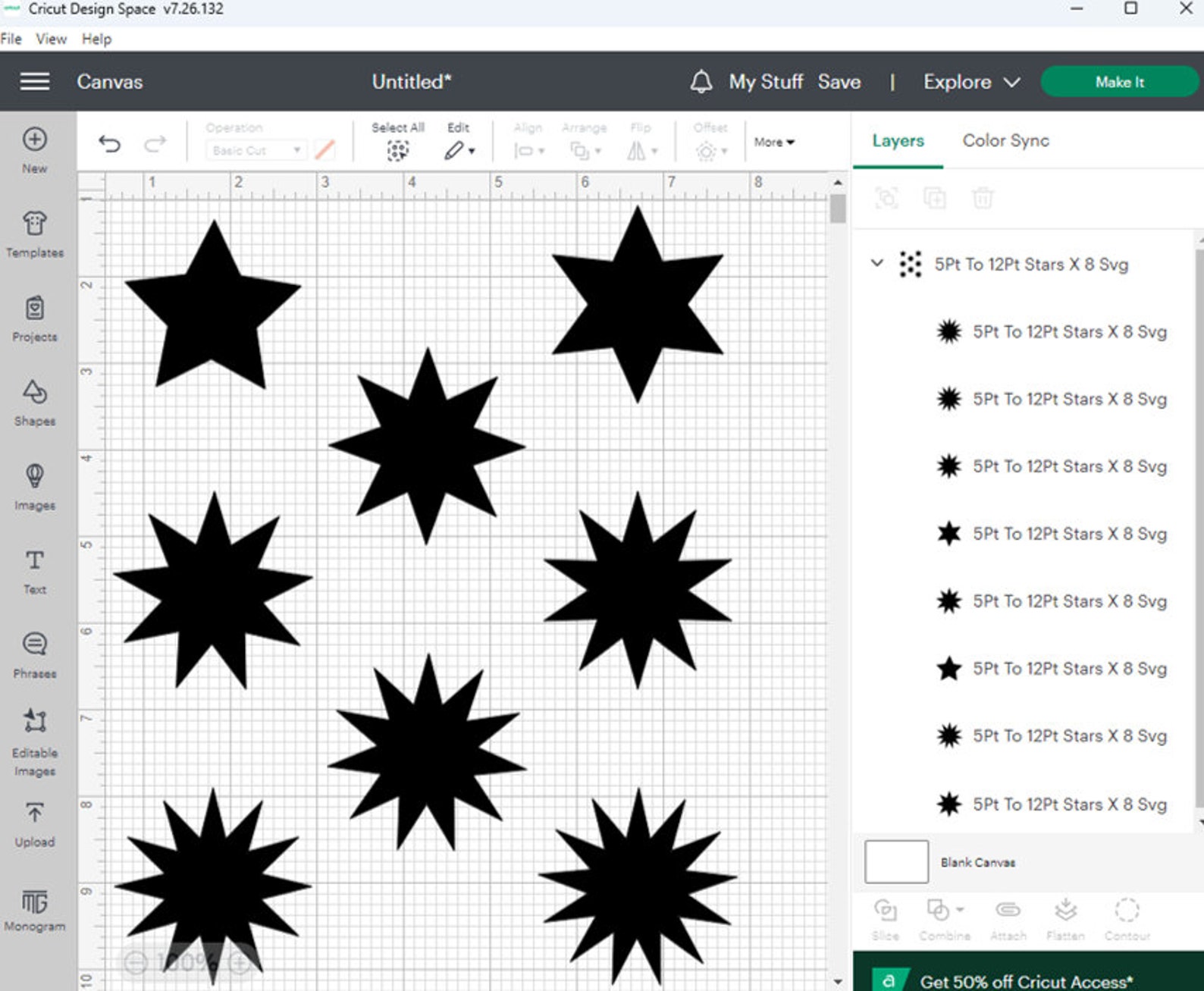Zoom out with the minus button
This screenshot has width=1204, height=991.
[136, 963]
